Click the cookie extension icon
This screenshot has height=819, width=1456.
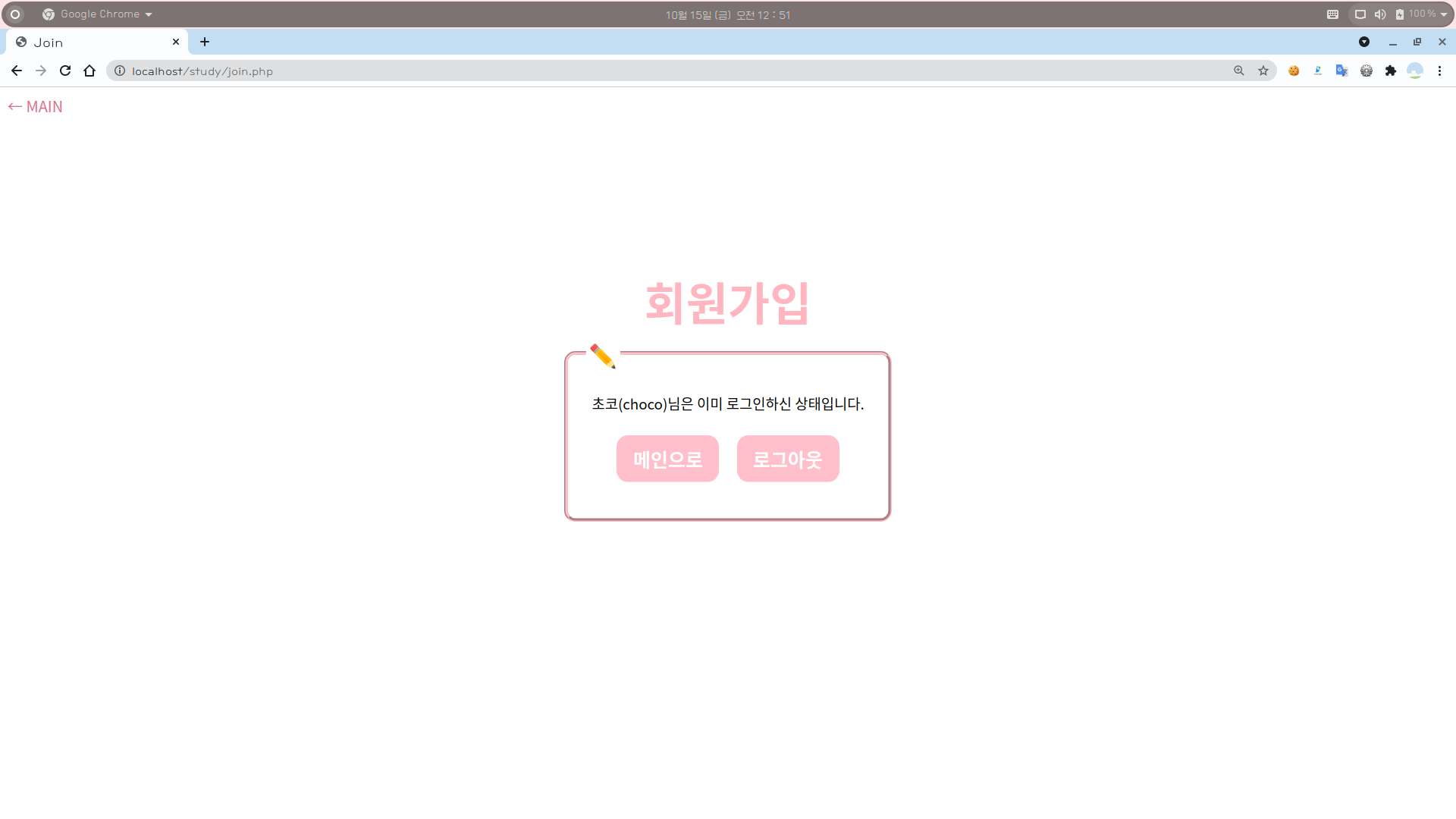pos(1294,71)
